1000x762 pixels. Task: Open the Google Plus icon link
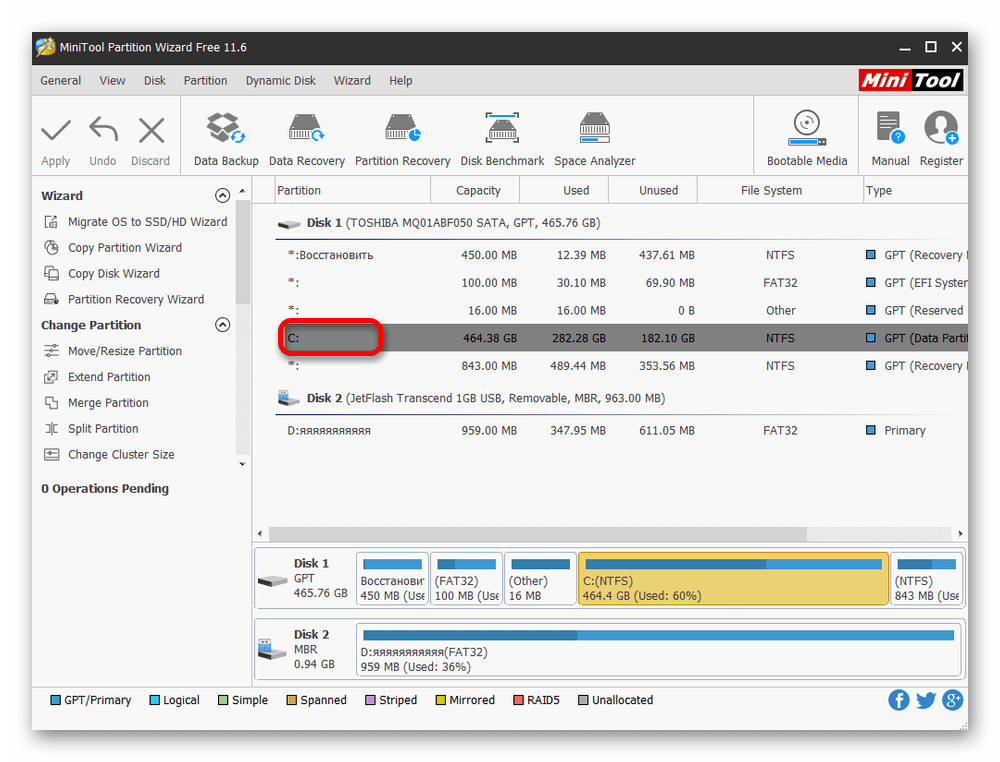(x=952, y=700)
